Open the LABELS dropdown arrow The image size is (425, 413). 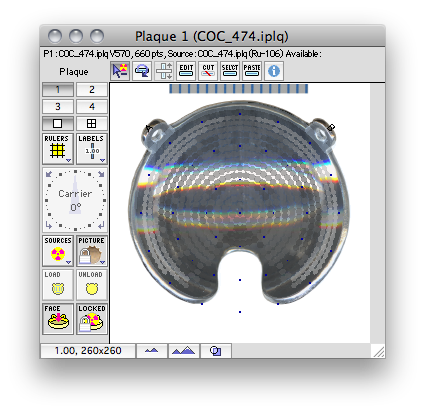pos(102,160)
